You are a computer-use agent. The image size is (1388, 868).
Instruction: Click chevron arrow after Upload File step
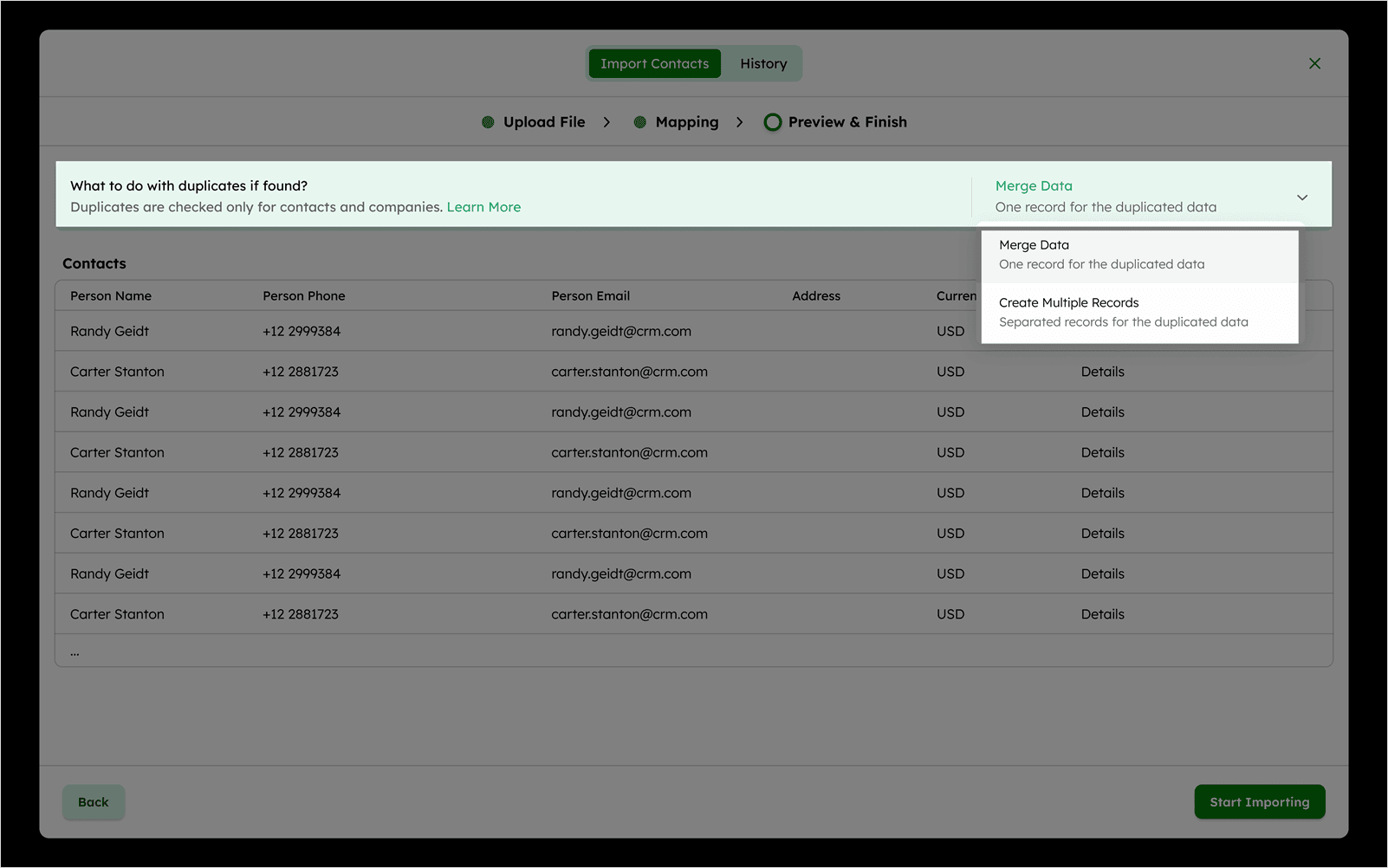pyautogui.click(x=606, y=122)
